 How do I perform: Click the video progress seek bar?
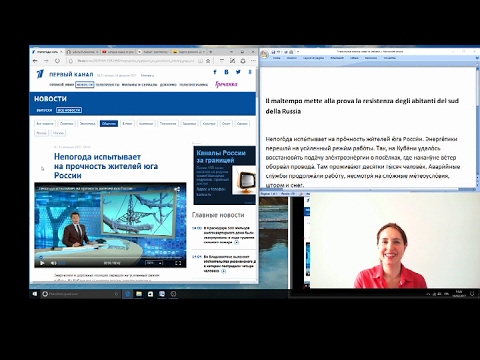(x=110, y=257)
